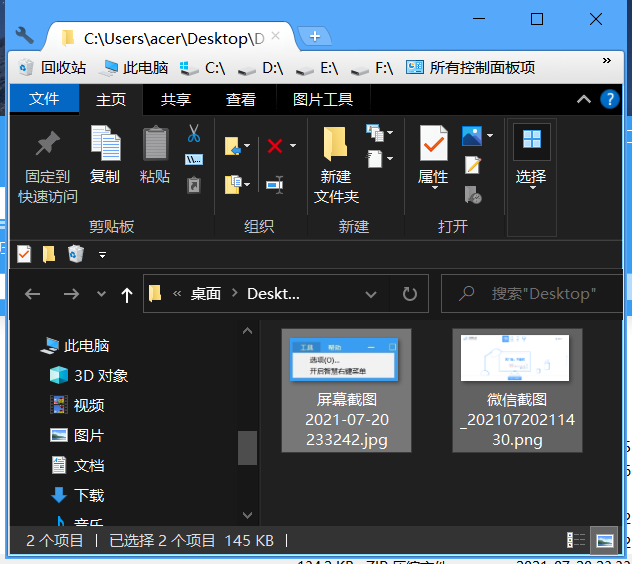This screenshot has width=632, height=564.
Task: Click the history icon in 打开 group
Action: 473,195
